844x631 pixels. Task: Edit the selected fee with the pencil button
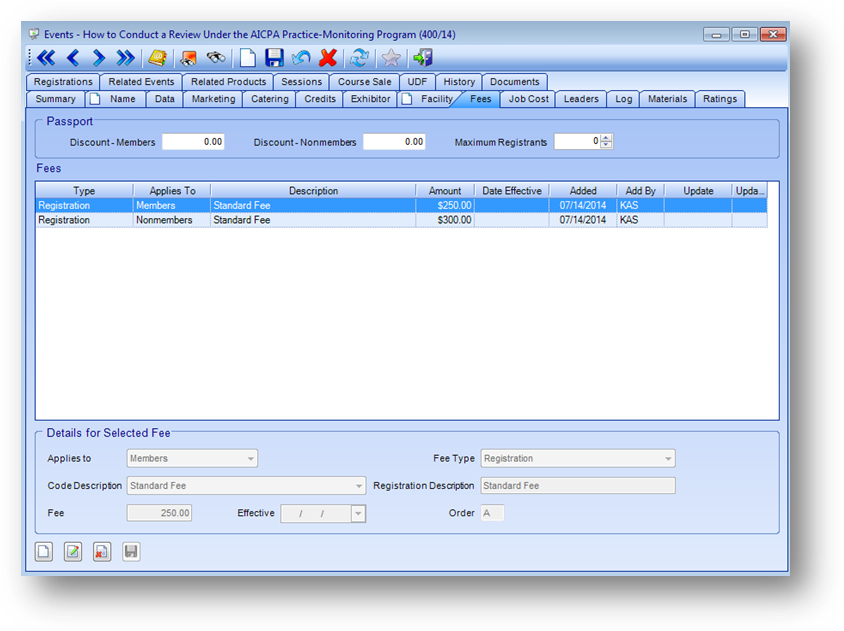(73, 551)
